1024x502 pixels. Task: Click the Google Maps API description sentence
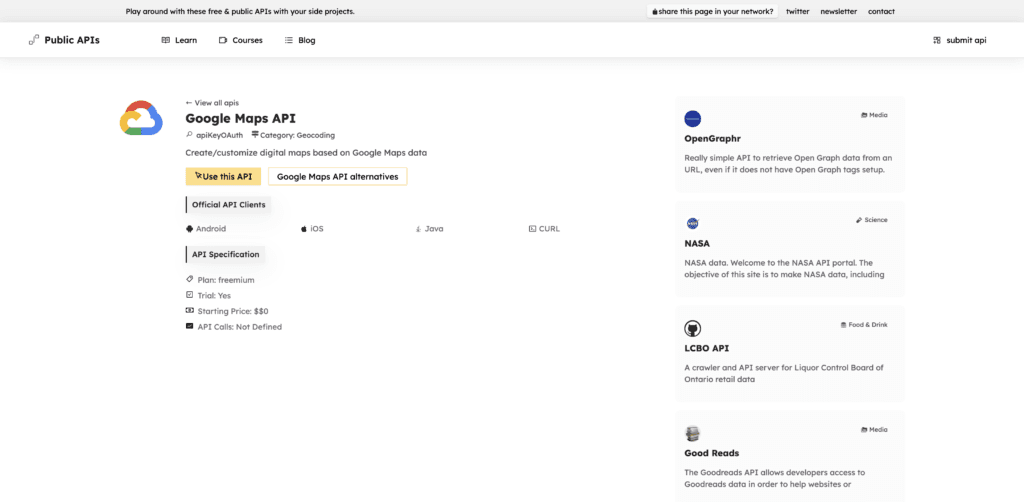pyautogui.click(x=306, y=153)
